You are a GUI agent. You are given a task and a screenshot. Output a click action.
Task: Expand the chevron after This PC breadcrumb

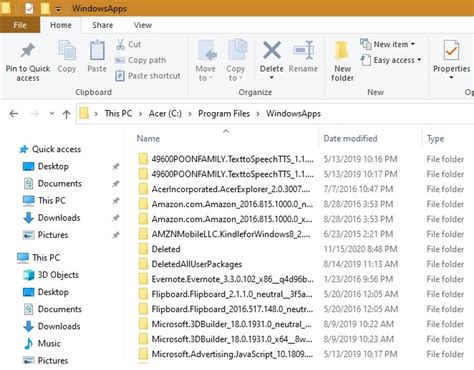(140, 114)
